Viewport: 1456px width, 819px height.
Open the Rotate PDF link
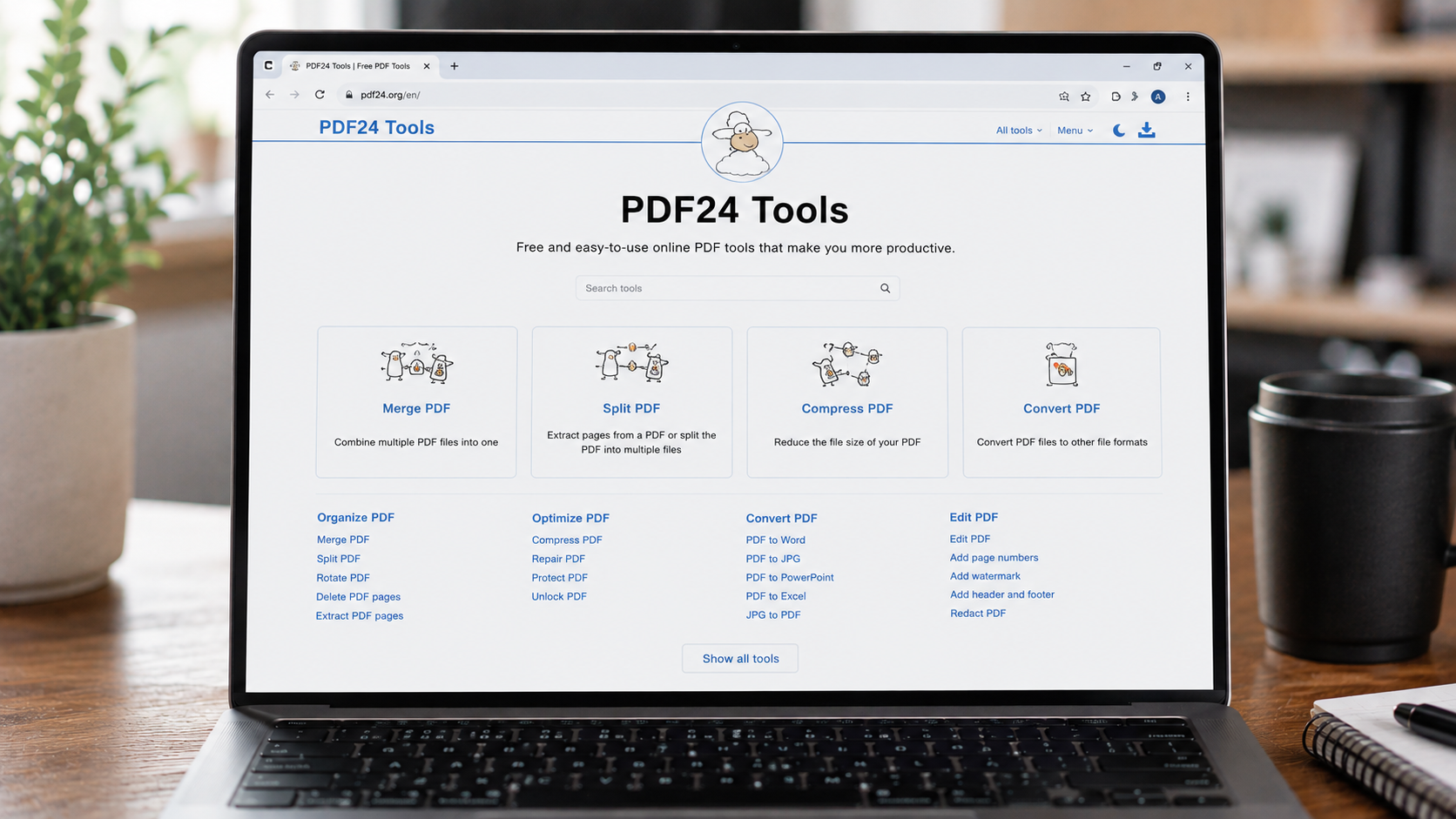343,578
